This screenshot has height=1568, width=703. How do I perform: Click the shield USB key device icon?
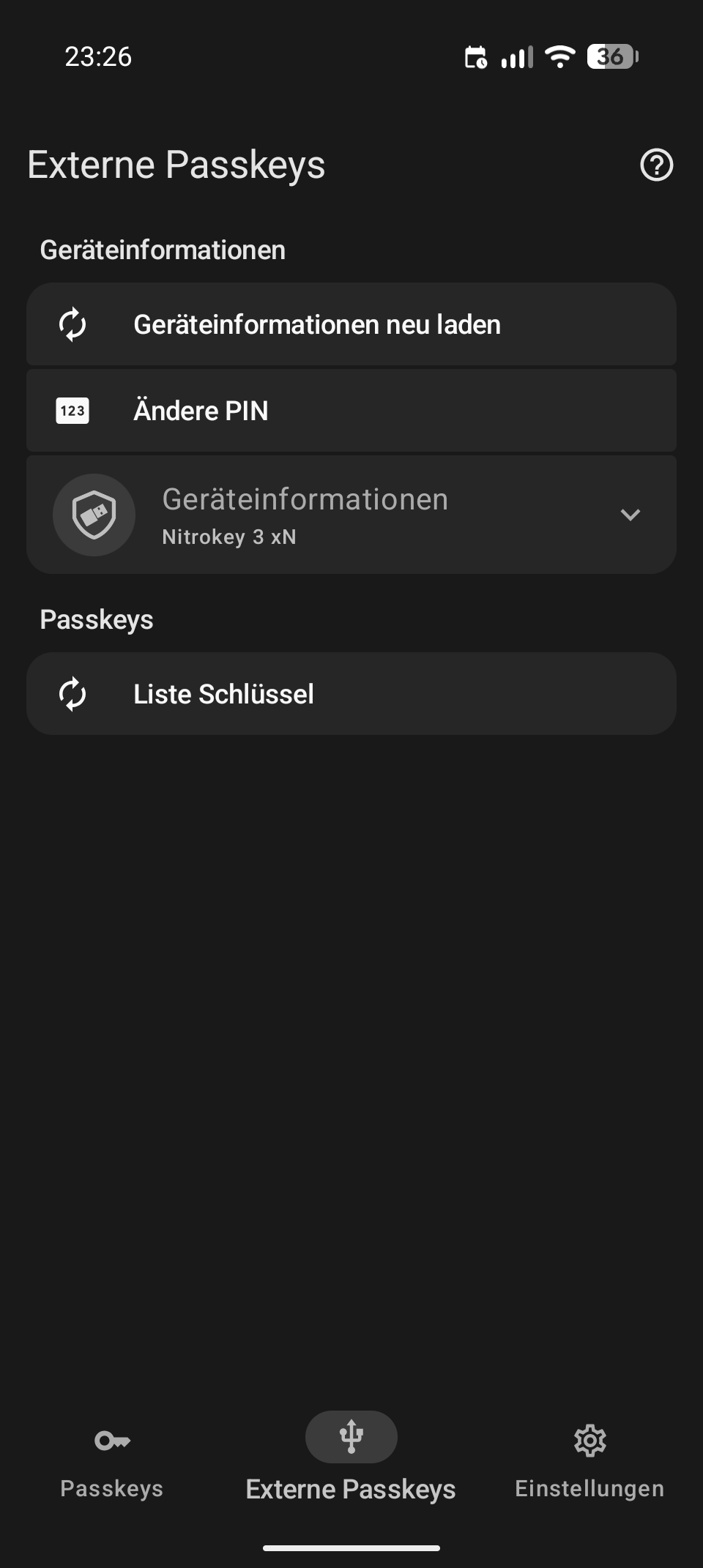point(94,515)
